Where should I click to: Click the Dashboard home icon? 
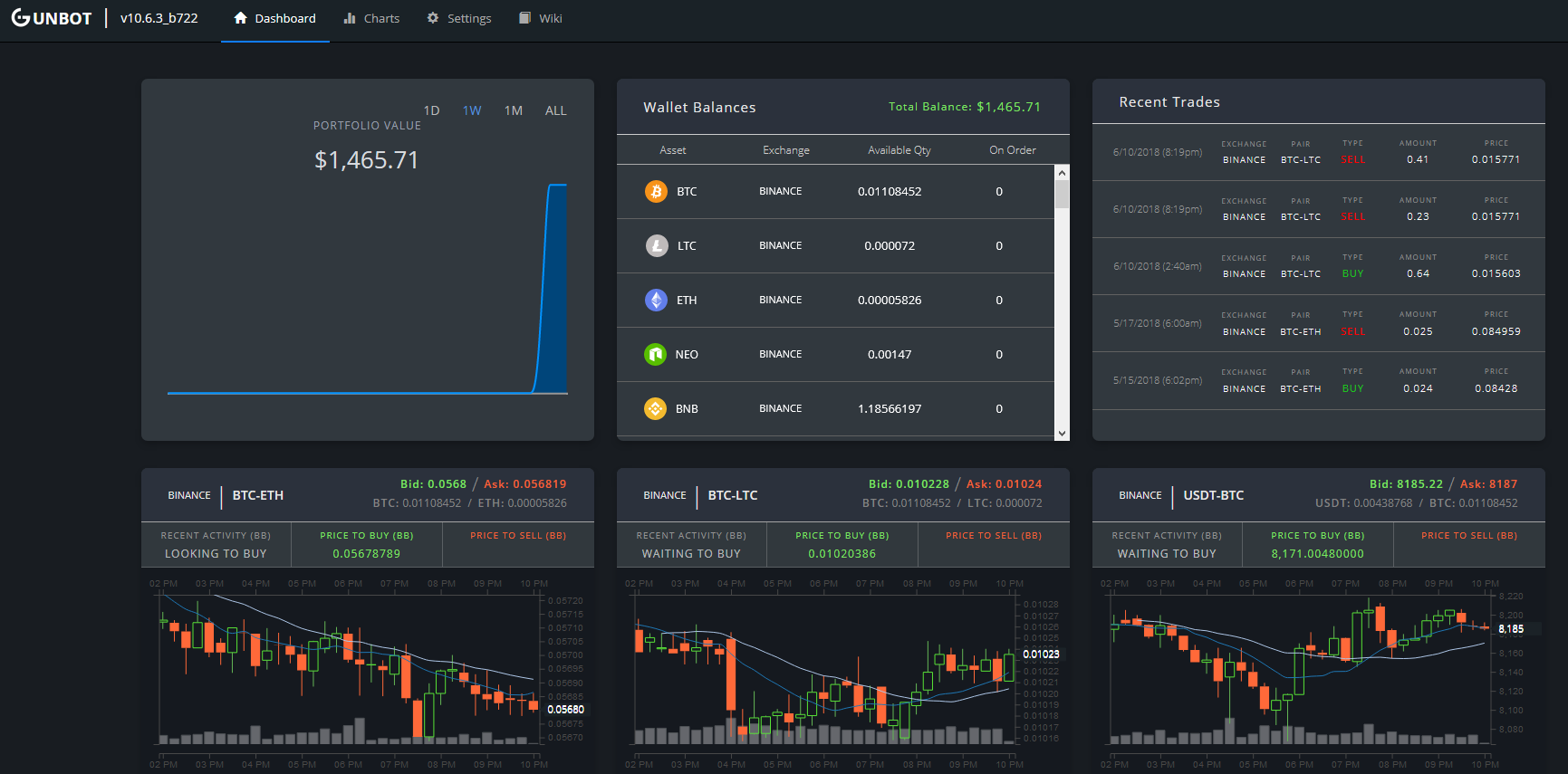point(240,18)
